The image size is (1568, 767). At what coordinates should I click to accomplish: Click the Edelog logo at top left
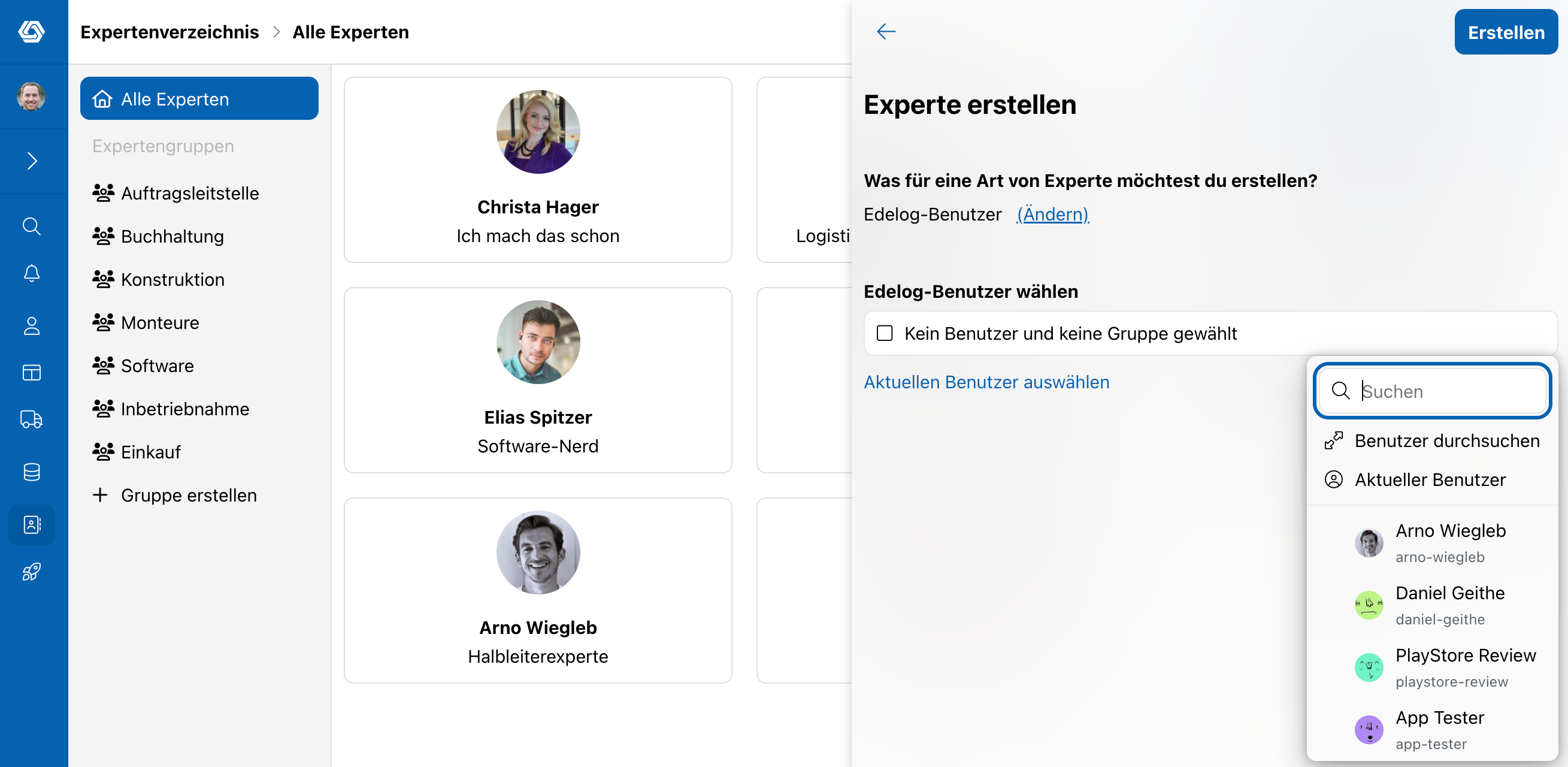point(32,31)
